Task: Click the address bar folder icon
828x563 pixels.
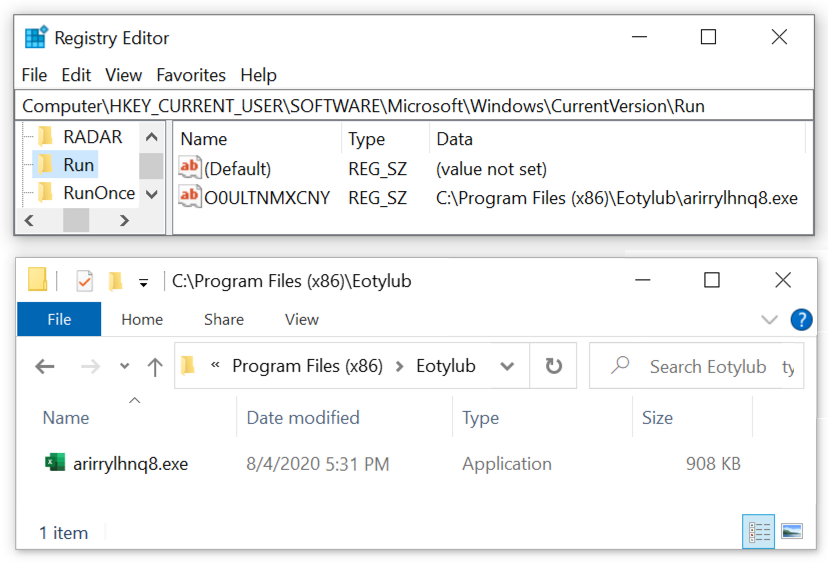Action: (x=187, y=365)
